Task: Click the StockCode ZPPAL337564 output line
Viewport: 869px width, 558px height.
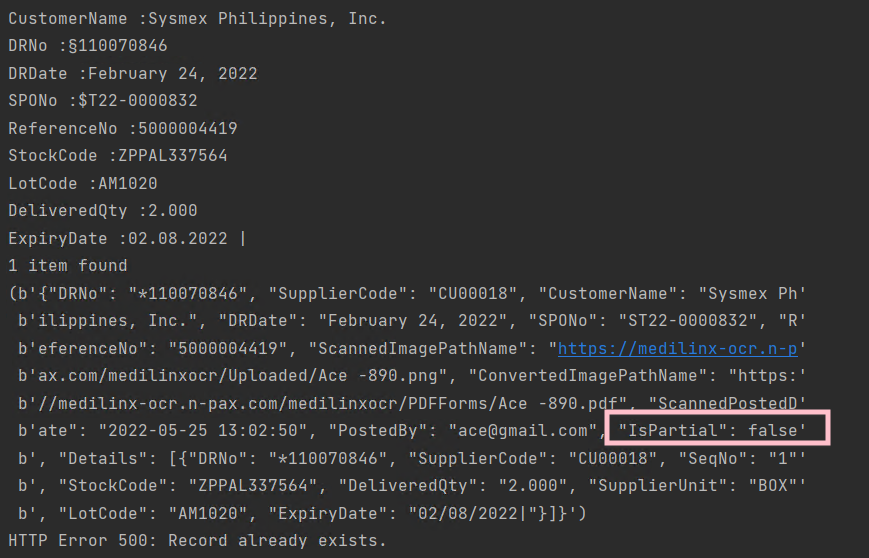Action: click(117, 156)
